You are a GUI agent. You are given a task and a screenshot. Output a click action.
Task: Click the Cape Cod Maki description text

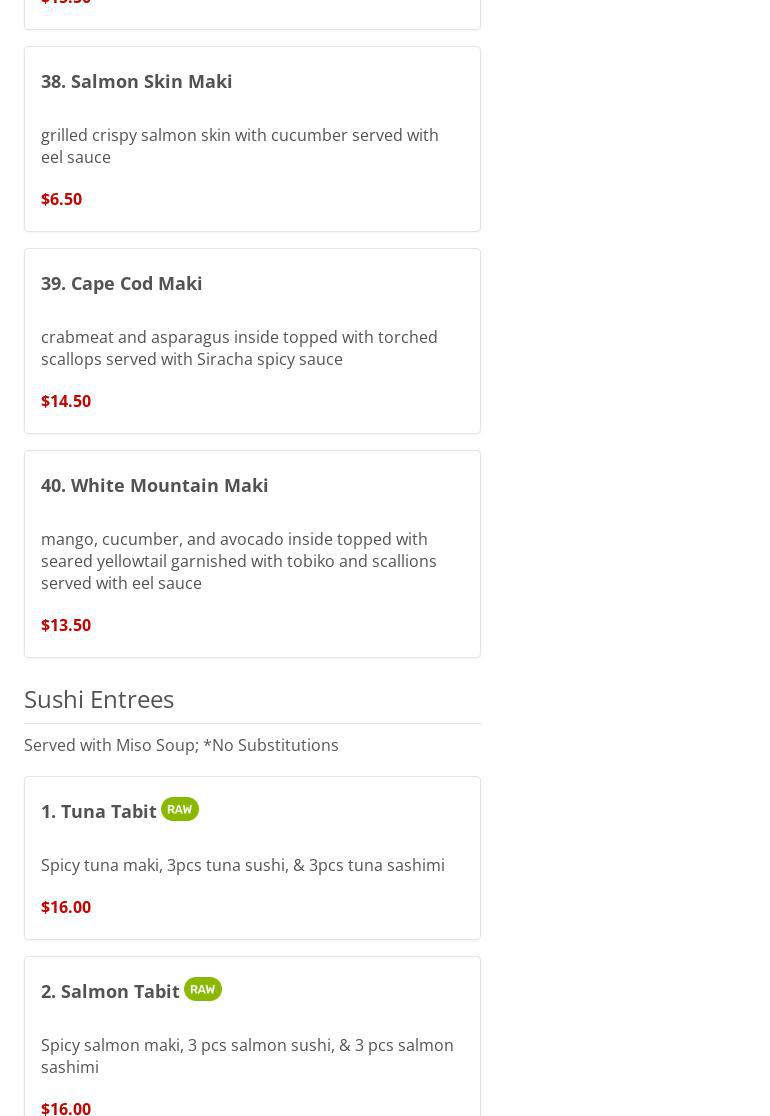(239, 348)
